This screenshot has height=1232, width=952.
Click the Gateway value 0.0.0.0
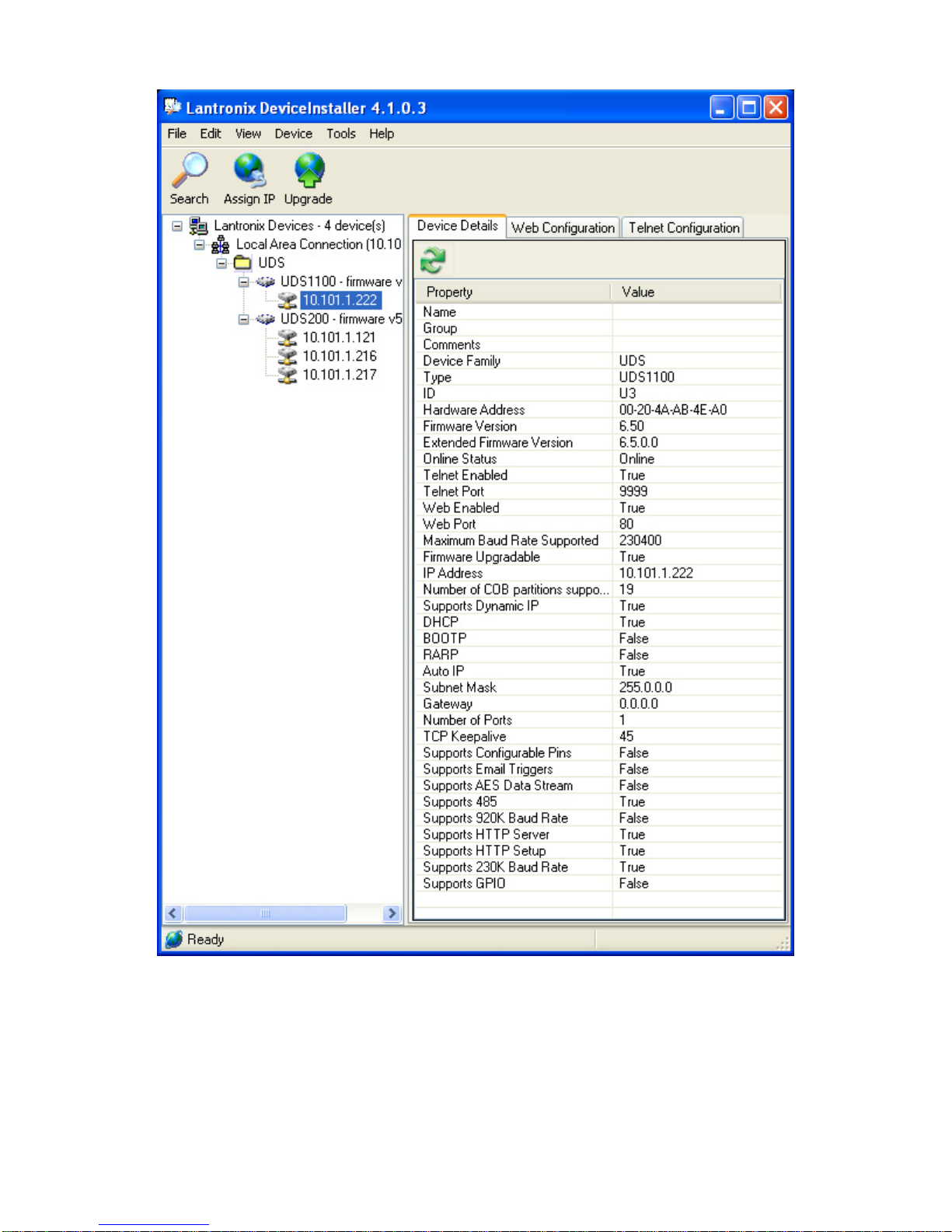639,703
